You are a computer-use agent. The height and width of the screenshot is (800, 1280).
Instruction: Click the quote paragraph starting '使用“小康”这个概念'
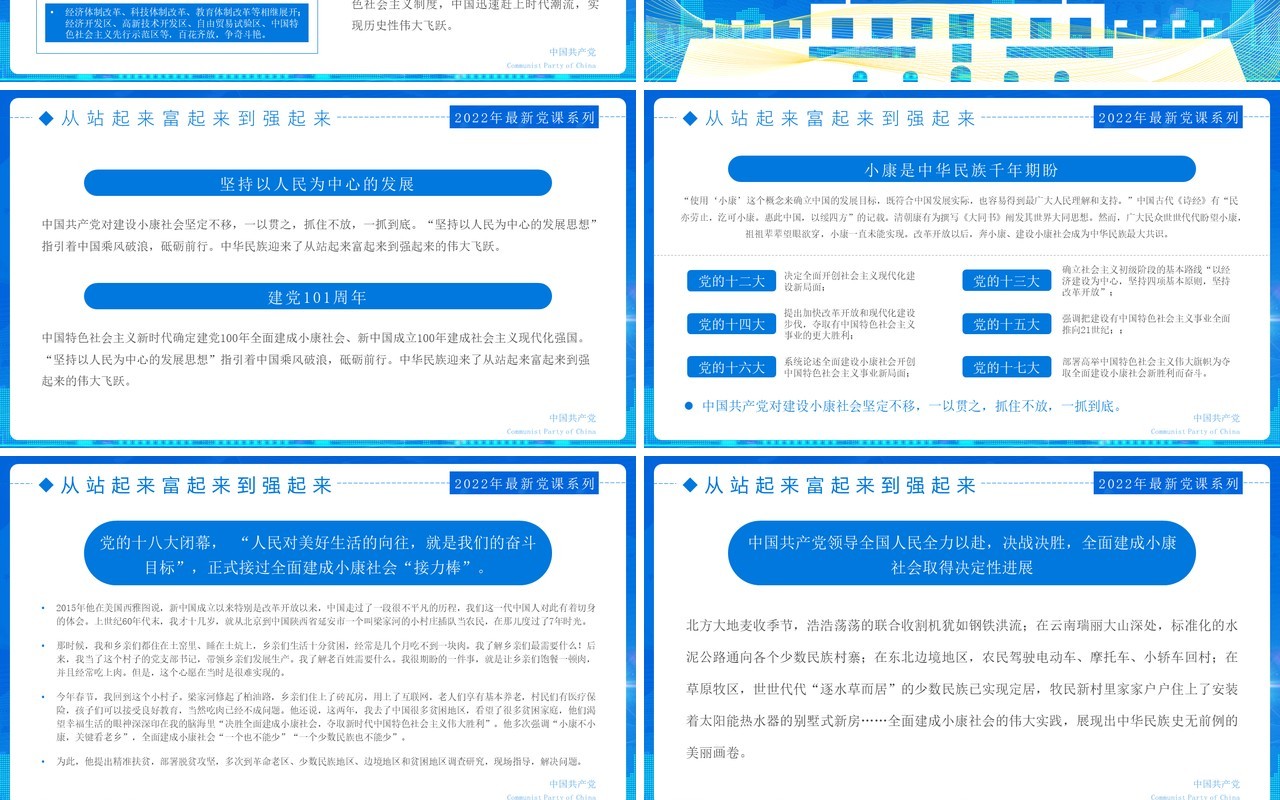[961, 216]
